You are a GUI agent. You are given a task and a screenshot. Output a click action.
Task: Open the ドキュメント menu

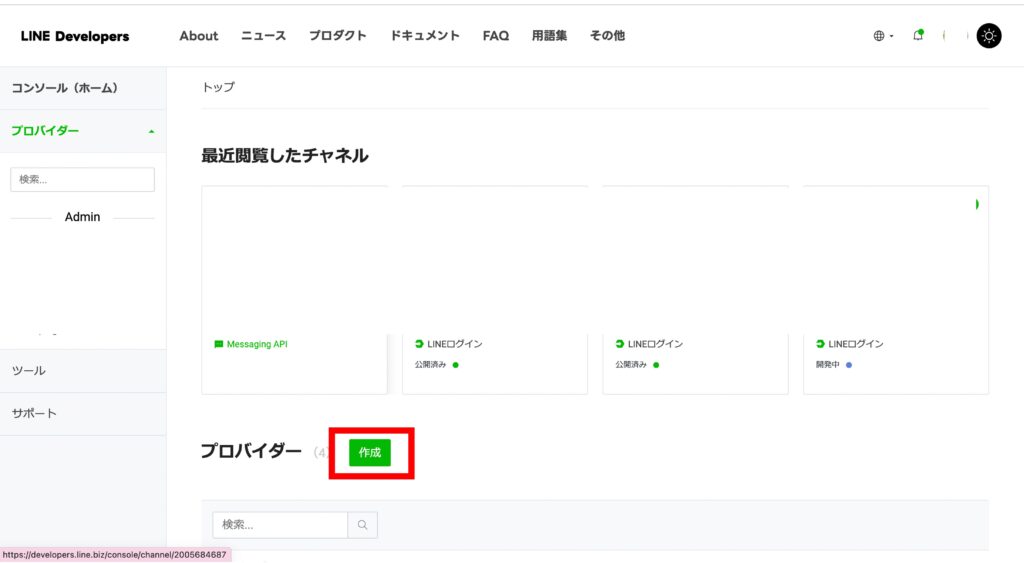coord(424,36)
